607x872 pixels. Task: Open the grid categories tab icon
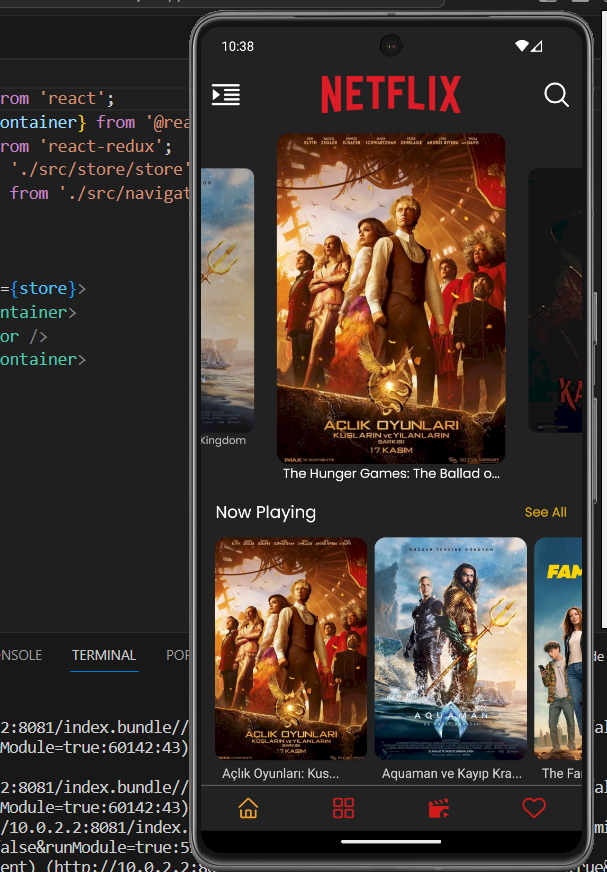[343, 808]
